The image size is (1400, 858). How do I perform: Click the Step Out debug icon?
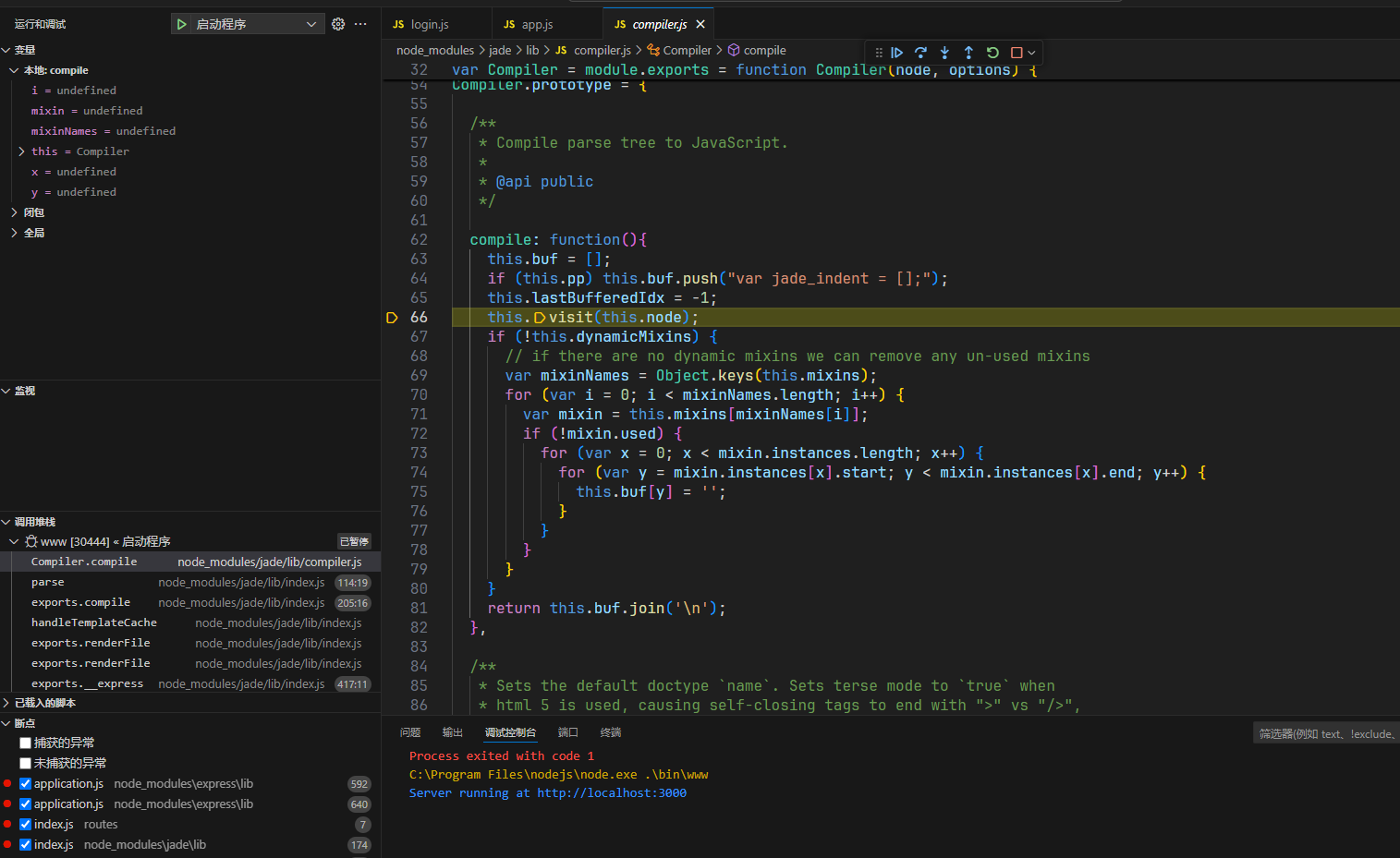click(968, 53)
